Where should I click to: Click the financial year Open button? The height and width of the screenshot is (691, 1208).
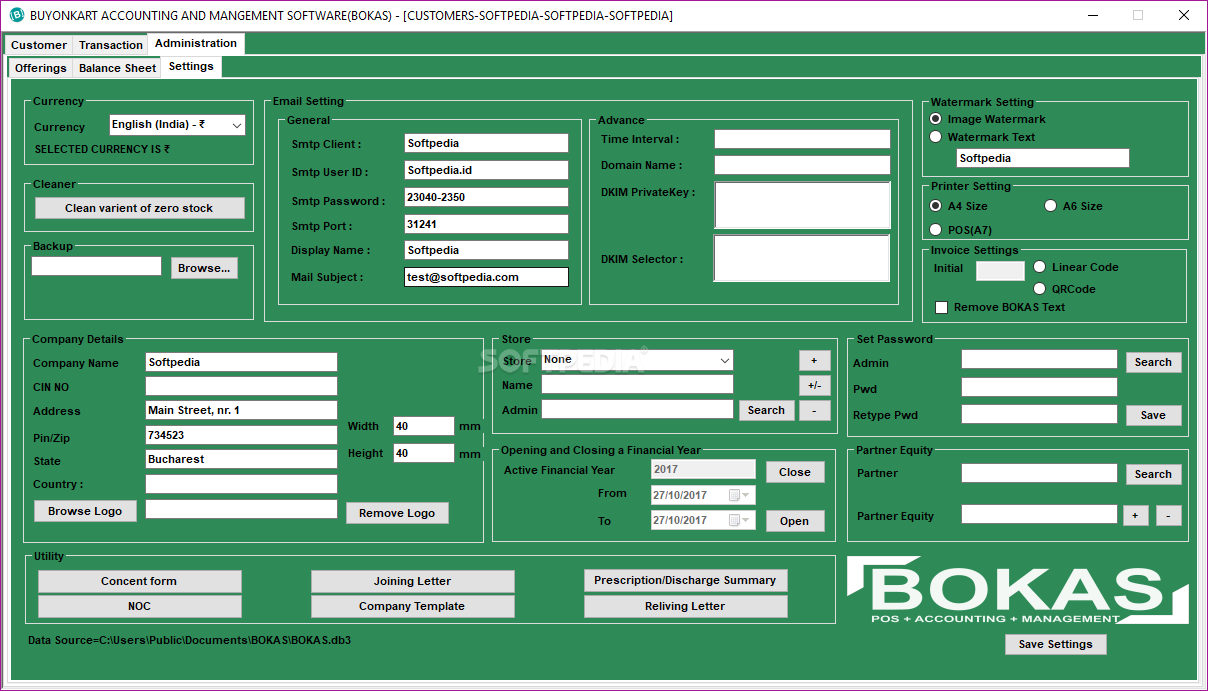795,521
